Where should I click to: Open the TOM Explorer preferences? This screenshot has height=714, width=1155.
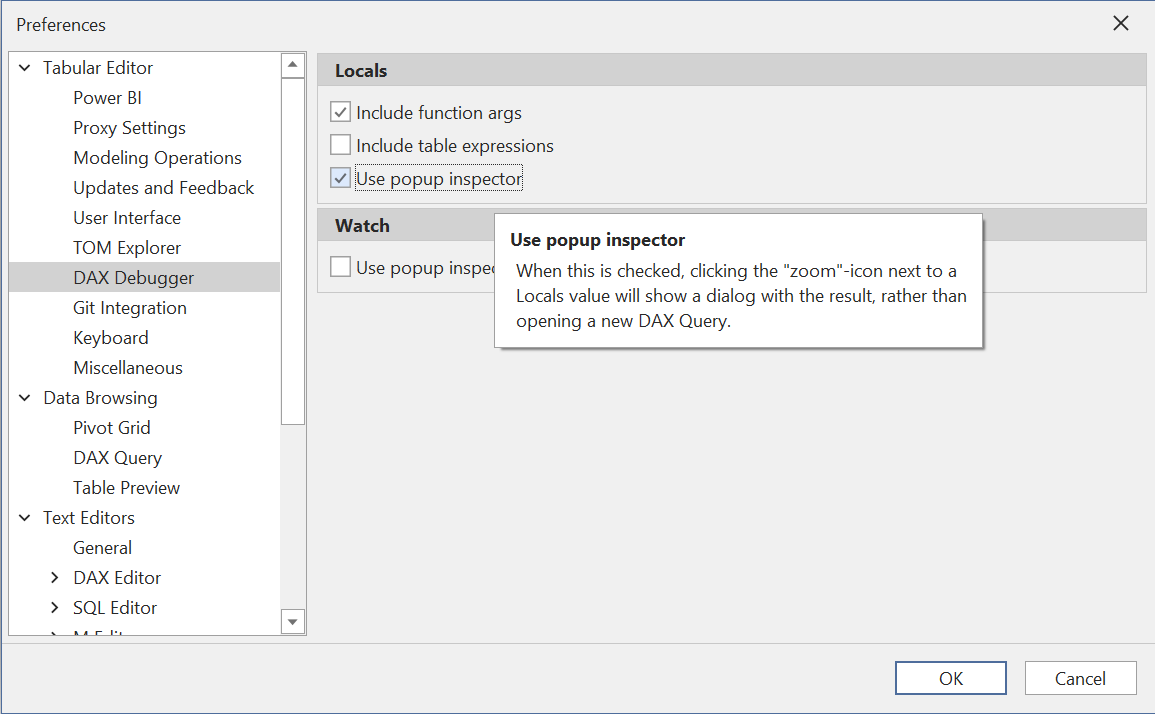(x=126, y=247)
